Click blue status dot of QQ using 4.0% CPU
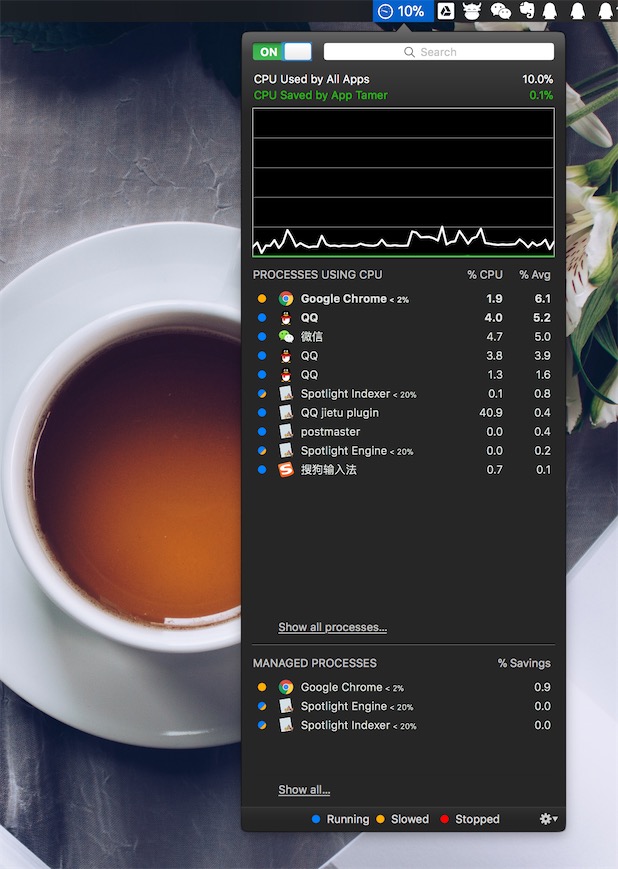 tap(262, 318)
